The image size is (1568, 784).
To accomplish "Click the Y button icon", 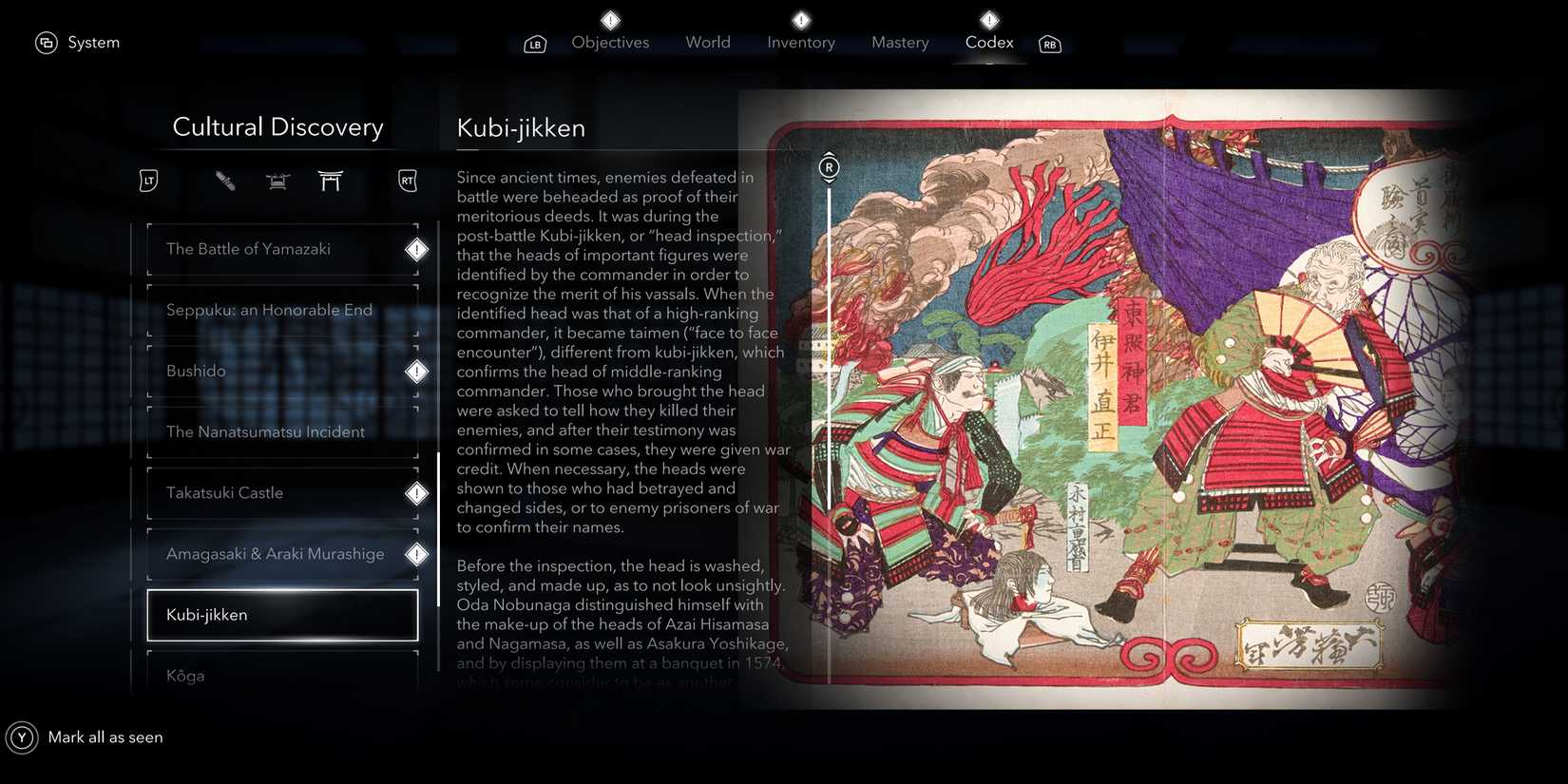I will pyautogui.click(x=22, y=737).
